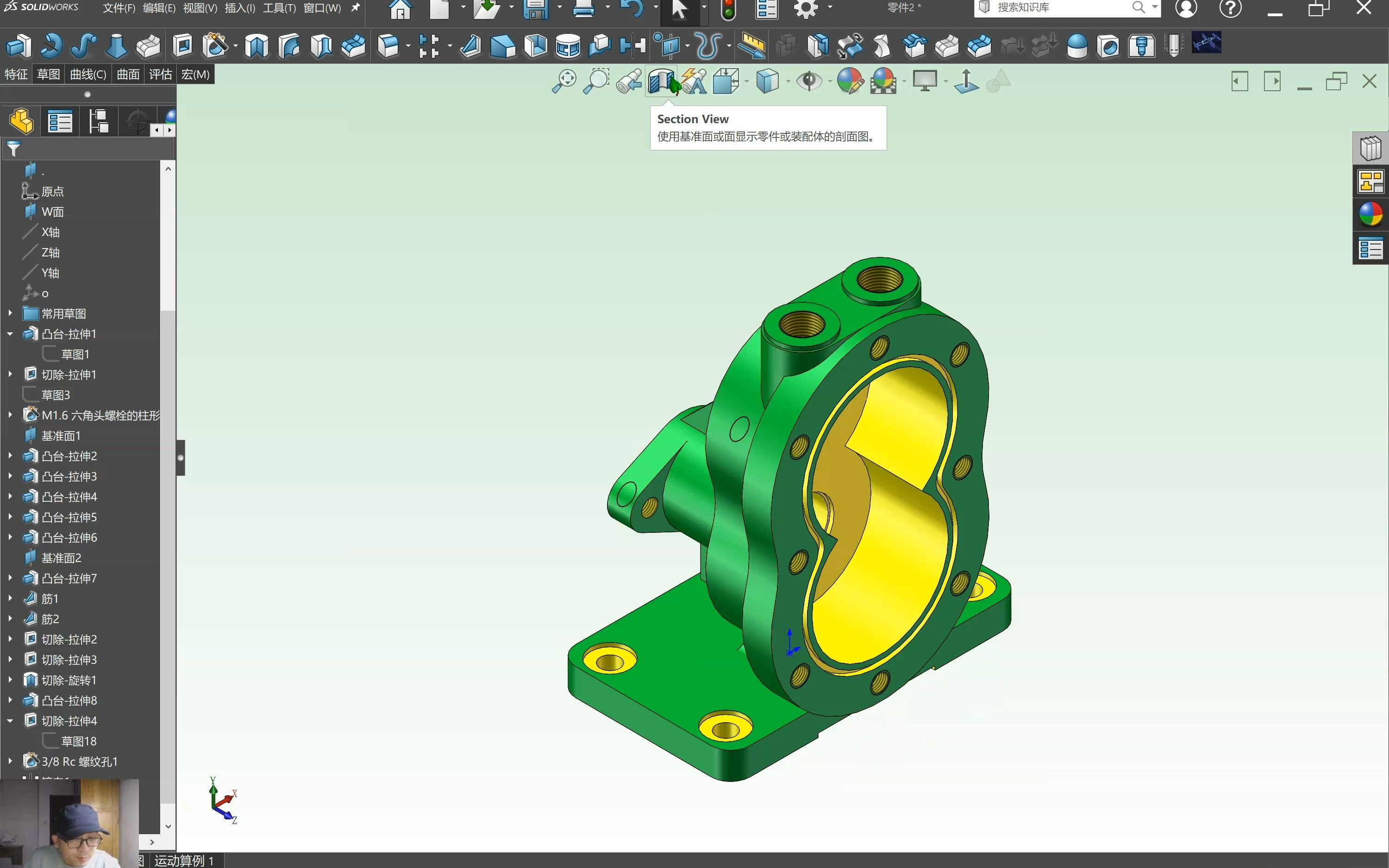Click the Extruded Cut tool icon
The width and height of the screenshot is (1389, 868).
click(x=182, y=46)
